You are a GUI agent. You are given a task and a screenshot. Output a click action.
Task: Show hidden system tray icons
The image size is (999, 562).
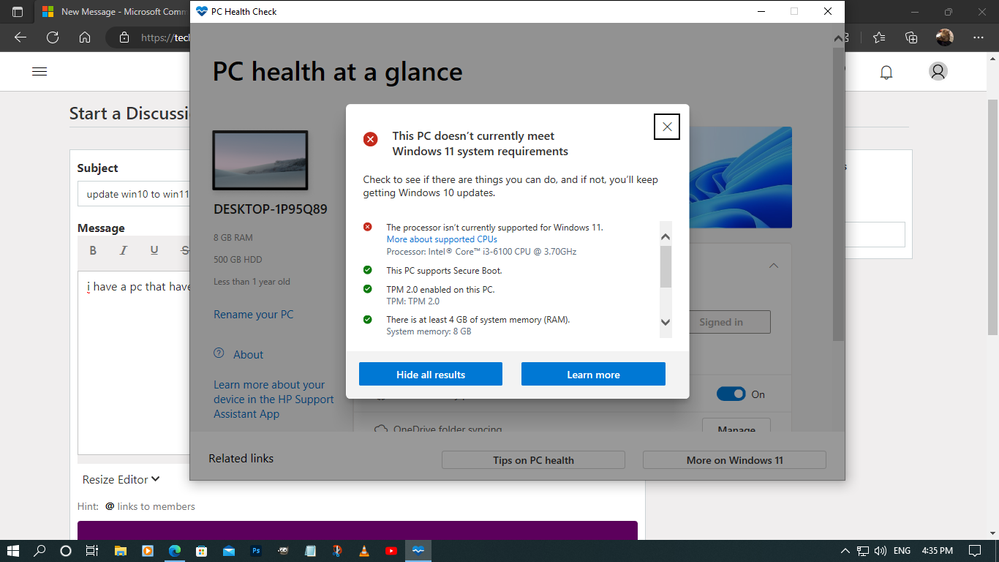pyautogui.click(x=845, y=551)
